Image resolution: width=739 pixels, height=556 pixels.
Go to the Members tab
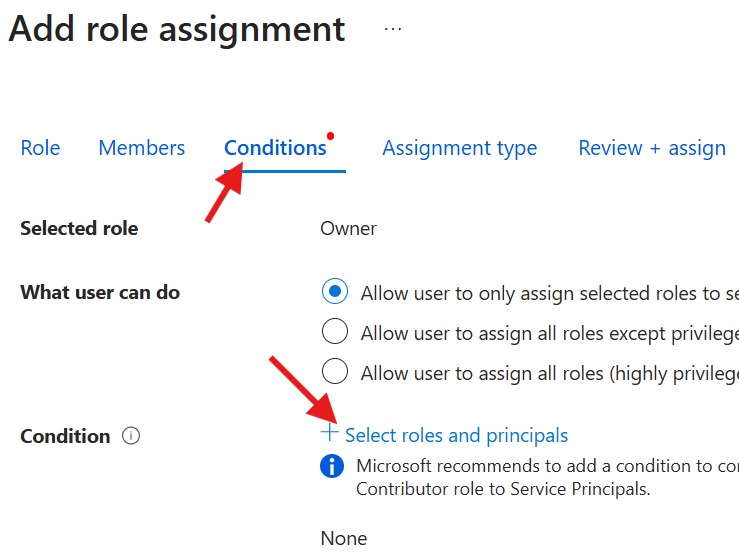[141, 148]
